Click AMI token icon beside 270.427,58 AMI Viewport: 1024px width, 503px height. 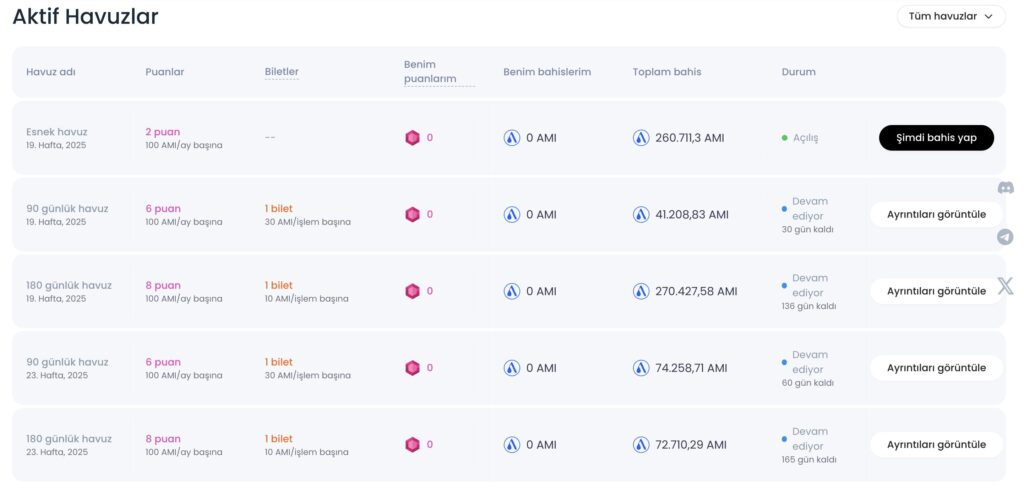coord(641,291)
